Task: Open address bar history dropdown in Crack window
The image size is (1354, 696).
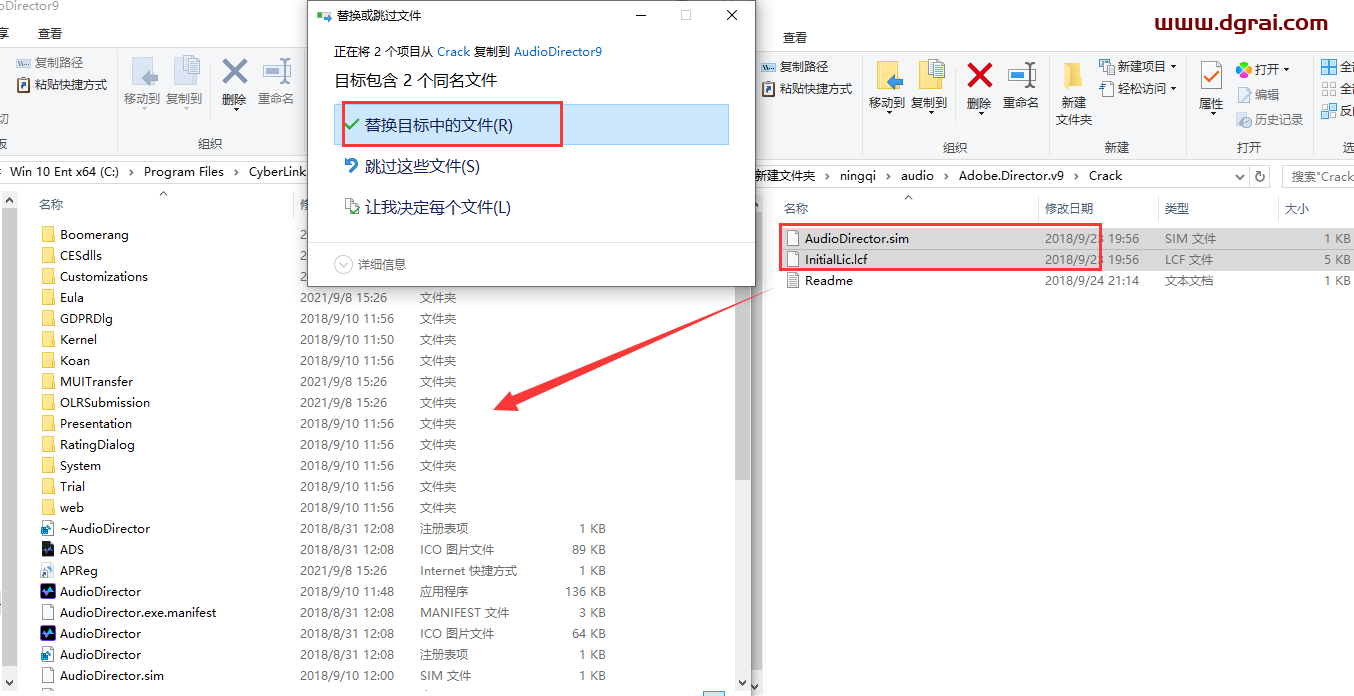Action: [1239, 176]
